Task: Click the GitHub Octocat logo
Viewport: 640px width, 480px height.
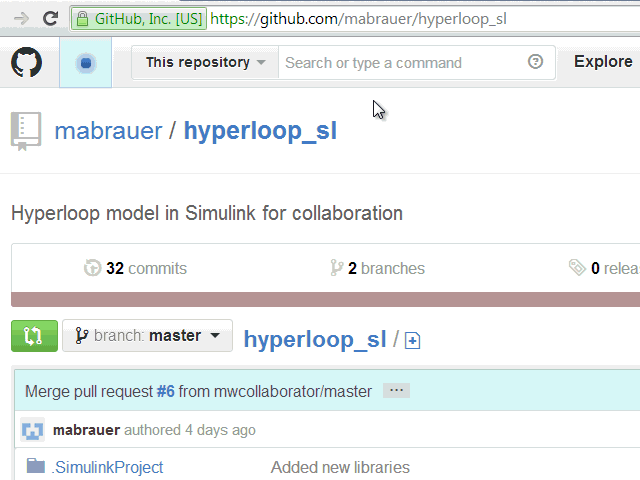Action: click(x=27, y=63)
